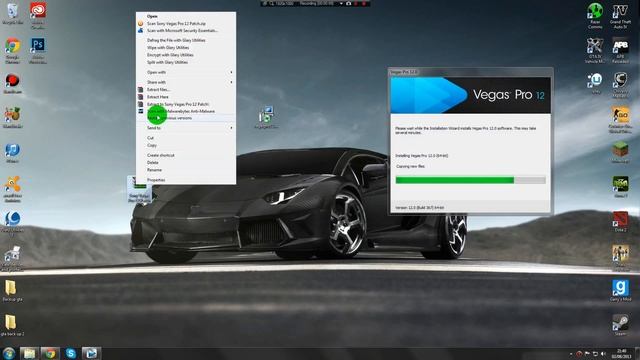Viewport: 640px width, 360px height.
Task: Click the Vegas Pro installer progress bar
Action: [x=471, y=180]
